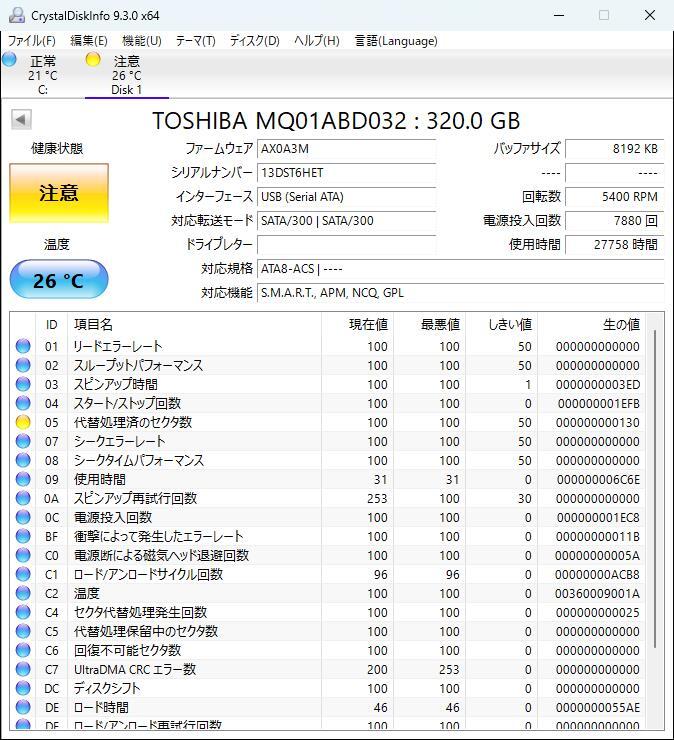Image resolution: width=674 pixels, height=740 pixels.
Task: Click status icon for 02 スループットパフォーマンス
Action: (x=23, y=365)
